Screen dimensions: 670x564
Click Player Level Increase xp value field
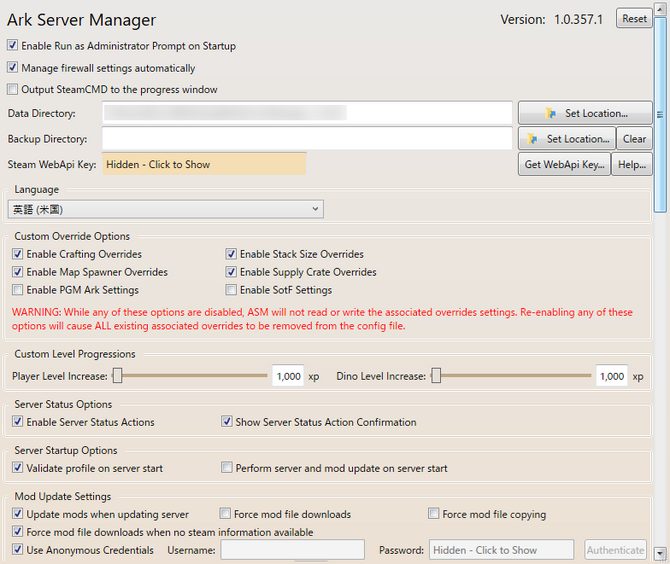coord(288,376)
